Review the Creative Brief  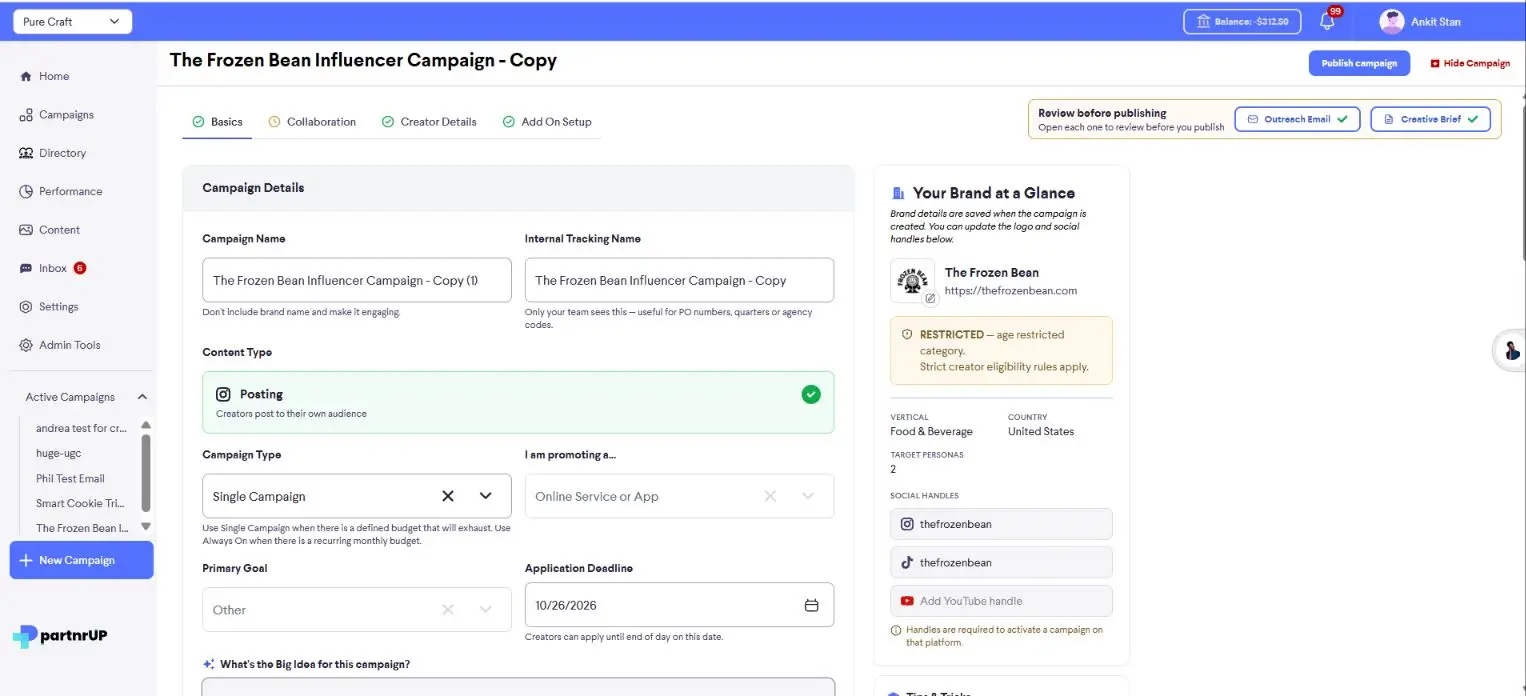point(1430,119)
